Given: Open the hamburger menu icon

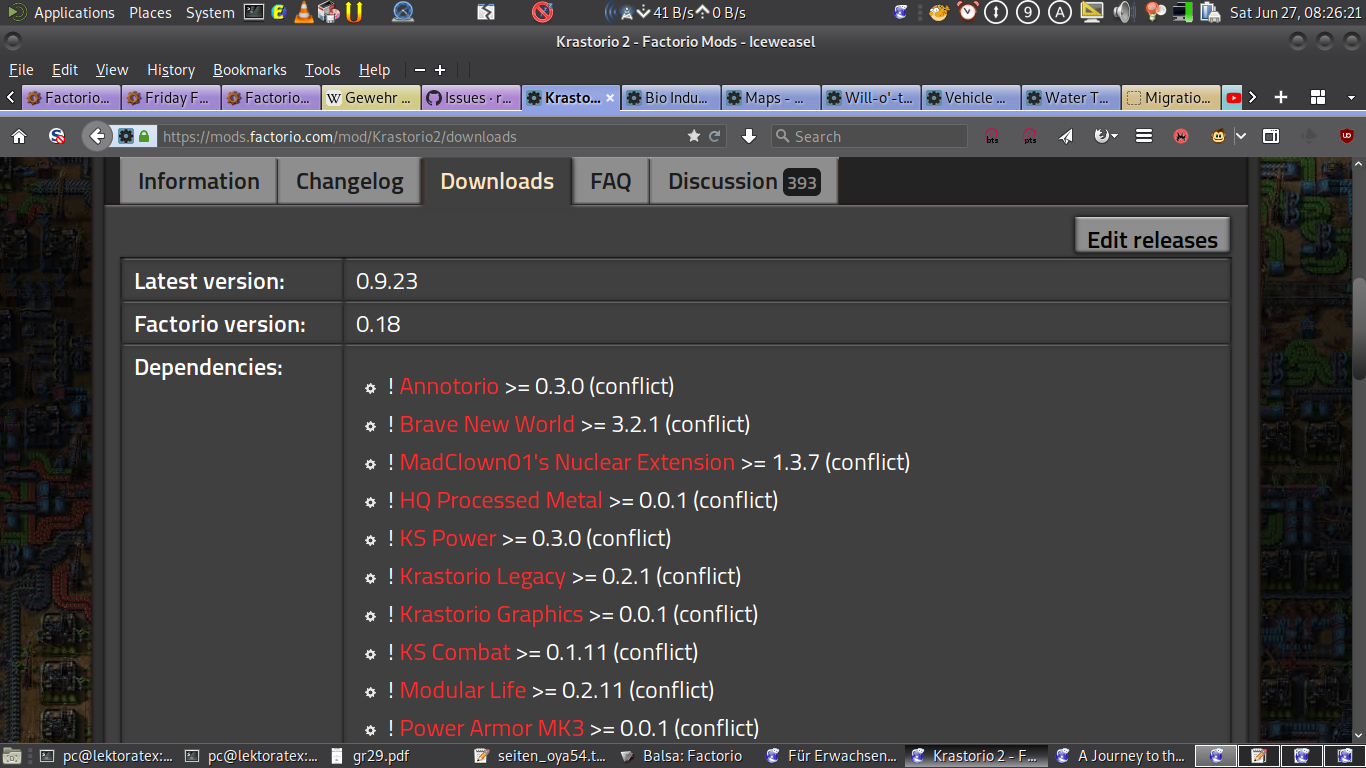Looking at the screenshot, I should click(1144, 136).
